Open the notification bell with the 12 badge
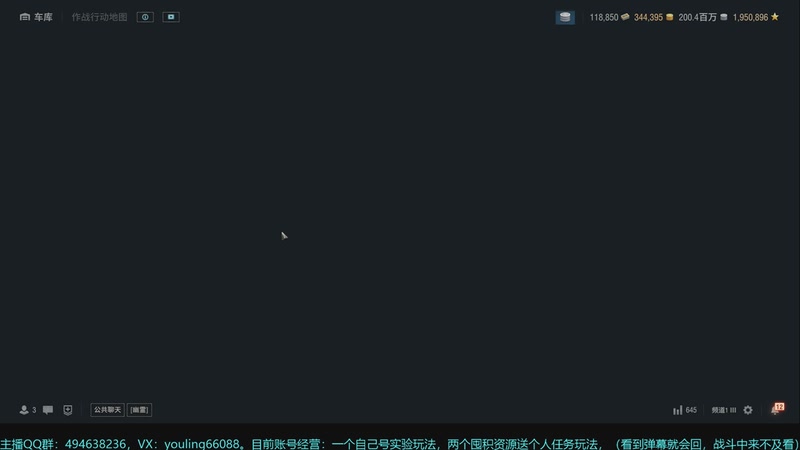The width and height of the screenshot is (800, 450). point(777,409)
